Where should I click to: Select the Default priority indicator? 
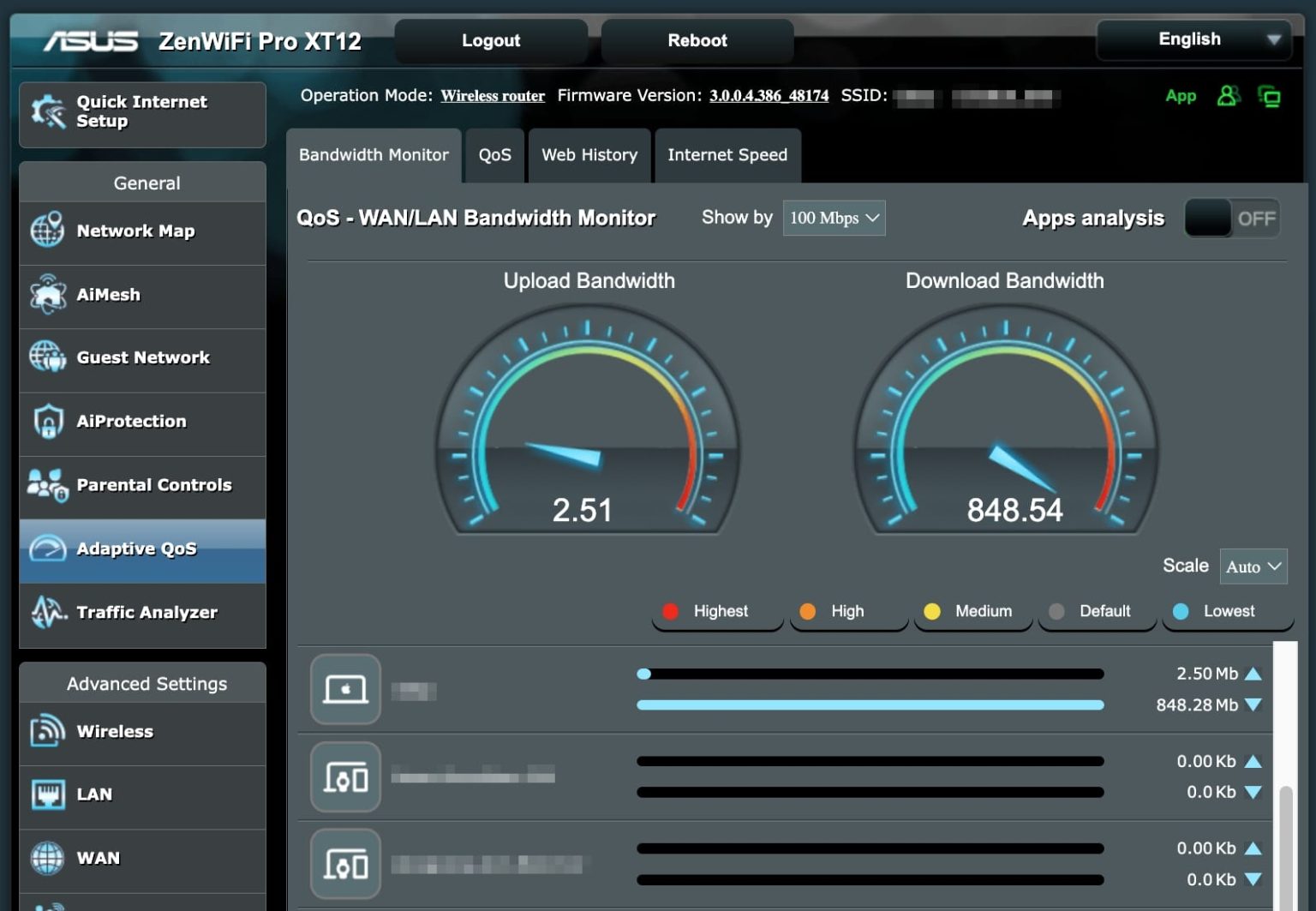coord(1056,611)
